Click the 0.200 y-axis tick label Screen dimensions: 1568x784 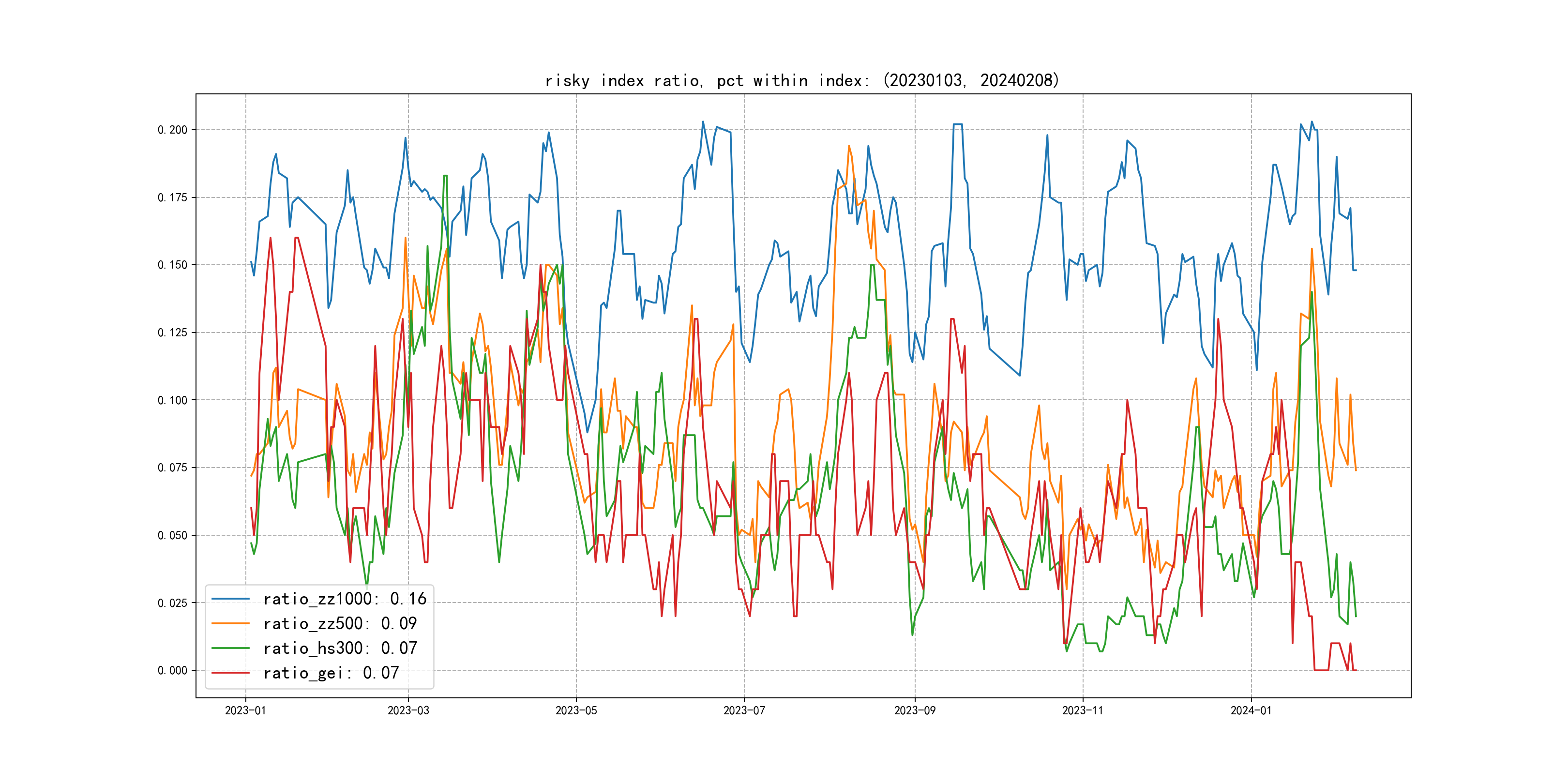172,130
